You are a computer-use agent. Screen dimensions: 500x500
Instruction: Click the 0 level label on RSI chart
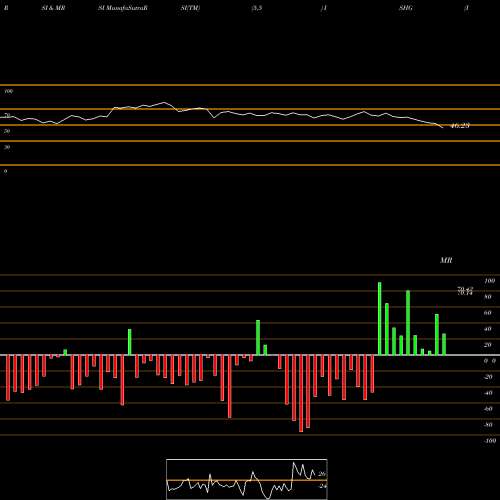point(5,171)
